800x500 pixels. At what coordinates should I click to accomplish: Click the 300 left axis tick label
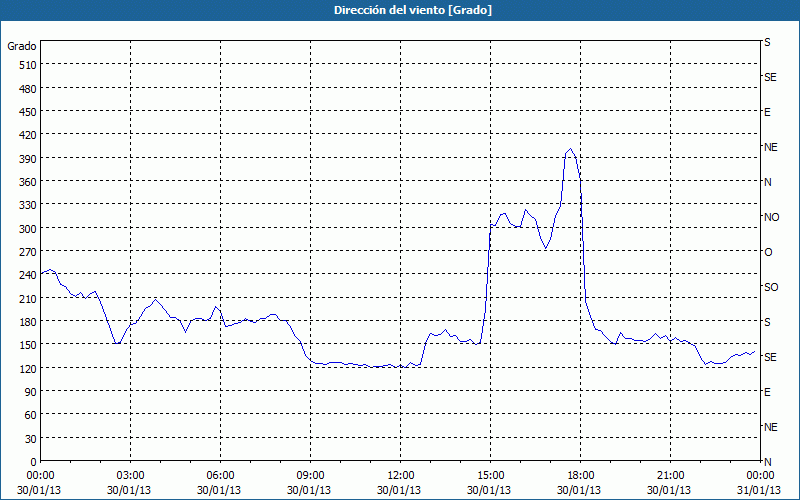click(x=28, y=229)
